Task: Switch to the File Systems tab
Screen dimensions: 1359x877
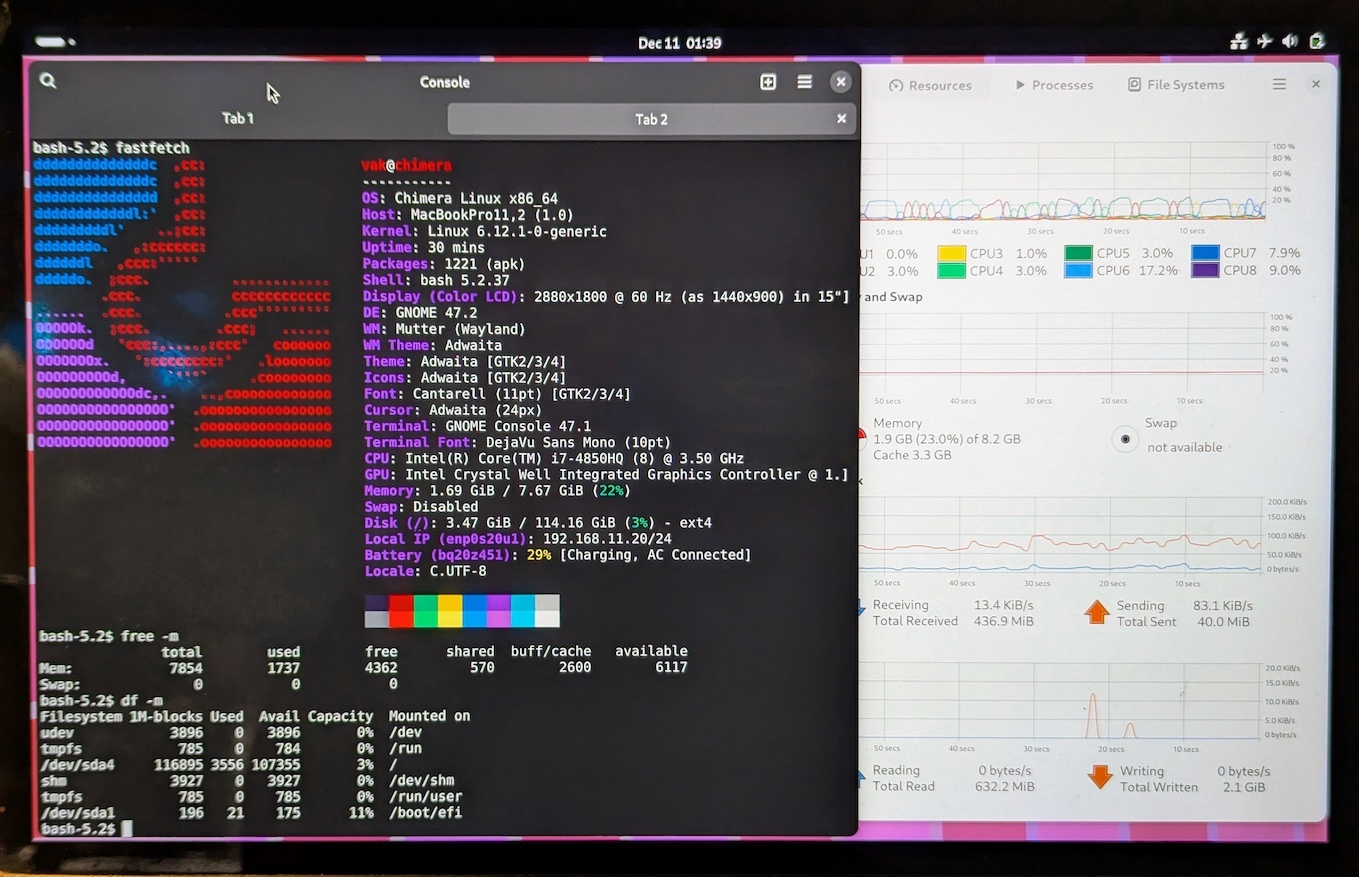Action: coord(1176,85)
